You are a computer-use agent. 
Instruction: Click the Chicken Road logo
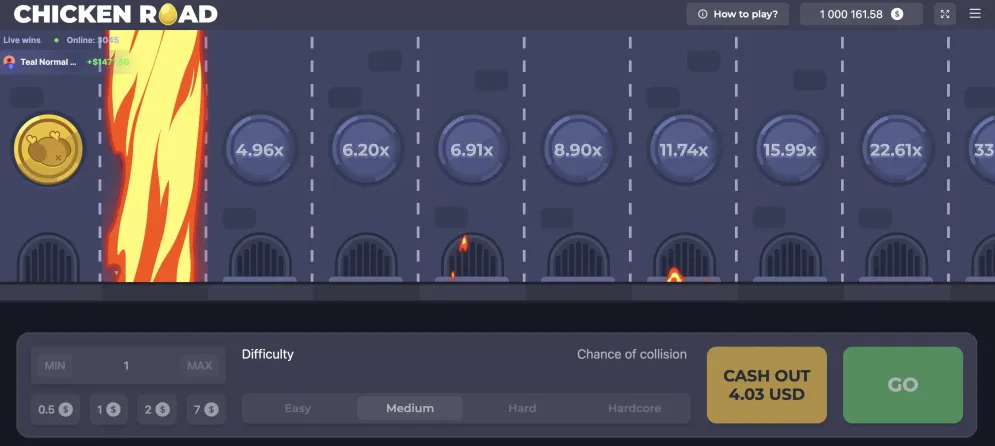tap(115, 14)
